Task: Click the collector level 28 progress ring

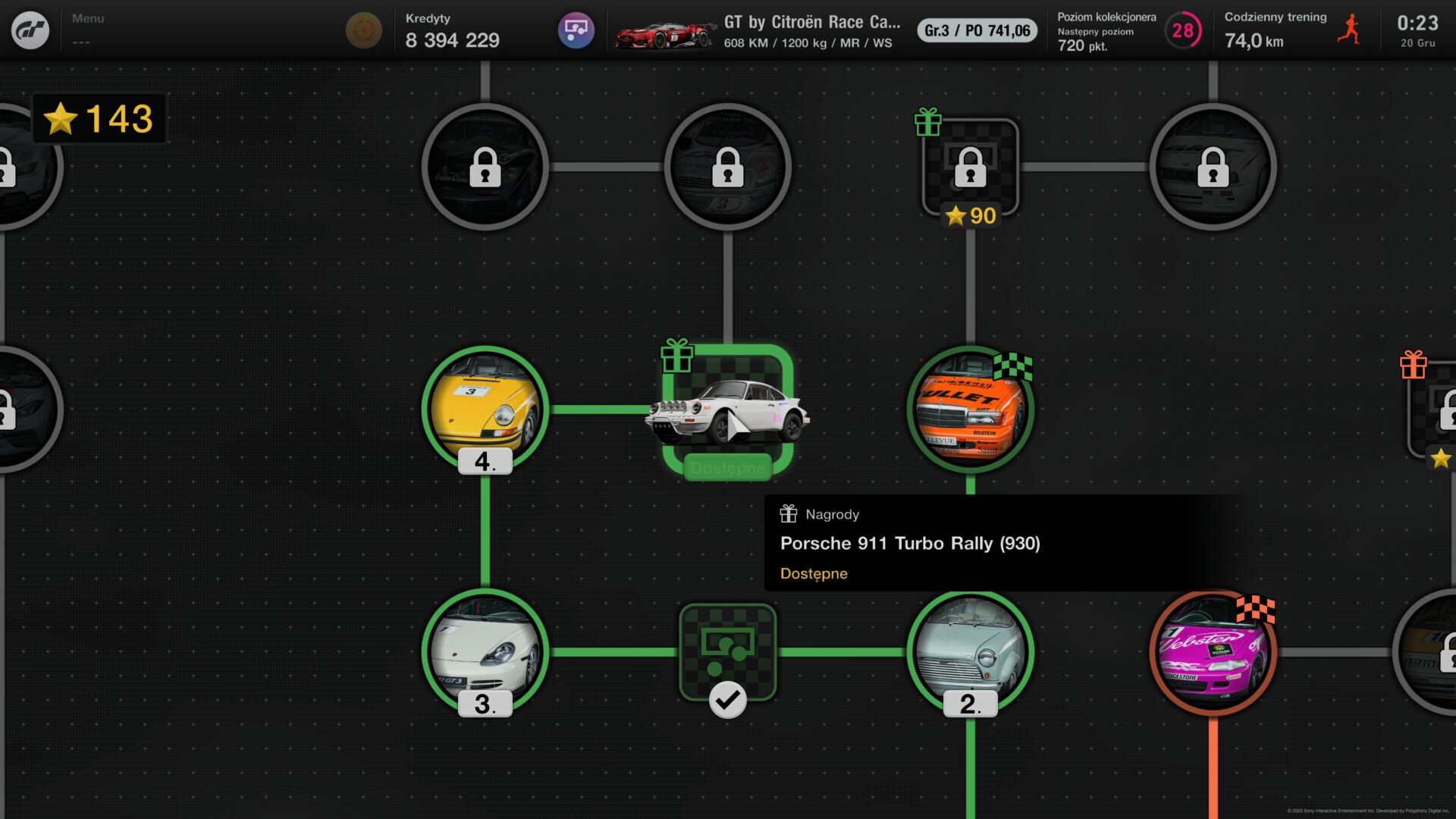Action: (1183, 30)
